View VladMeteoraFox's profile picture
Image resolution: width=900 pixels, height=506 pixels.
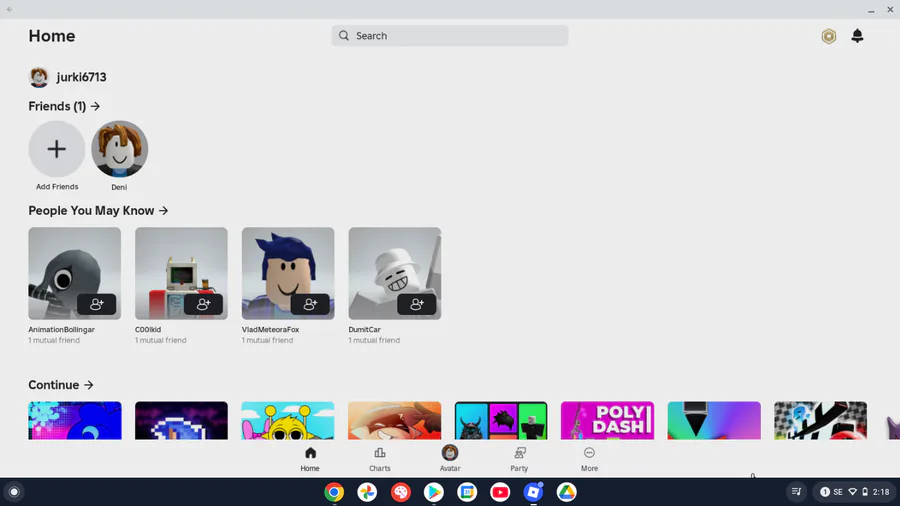[288, 273]
